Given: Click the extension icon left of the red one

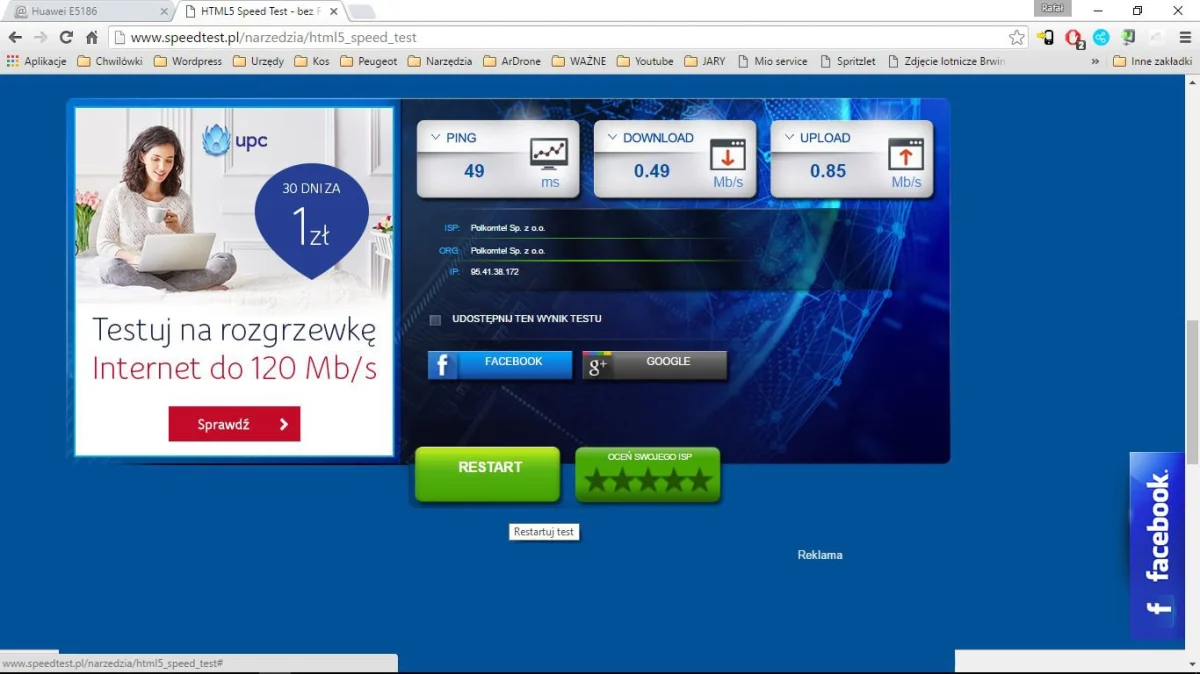Looking at the screenshot, I should tap(1045, 37).
